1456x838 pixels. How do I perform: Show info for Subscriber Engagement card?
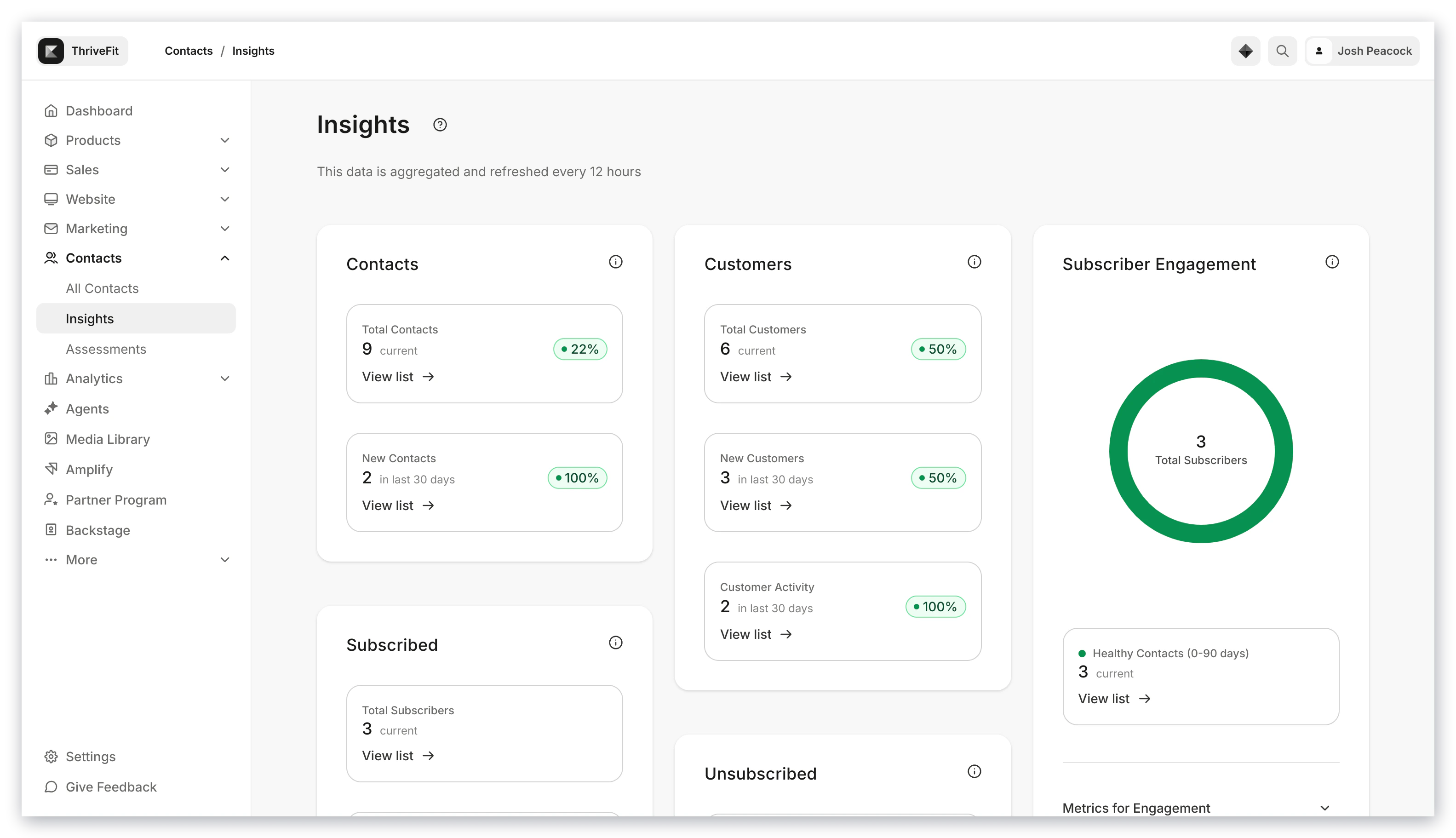click(x=1332, y=262)
